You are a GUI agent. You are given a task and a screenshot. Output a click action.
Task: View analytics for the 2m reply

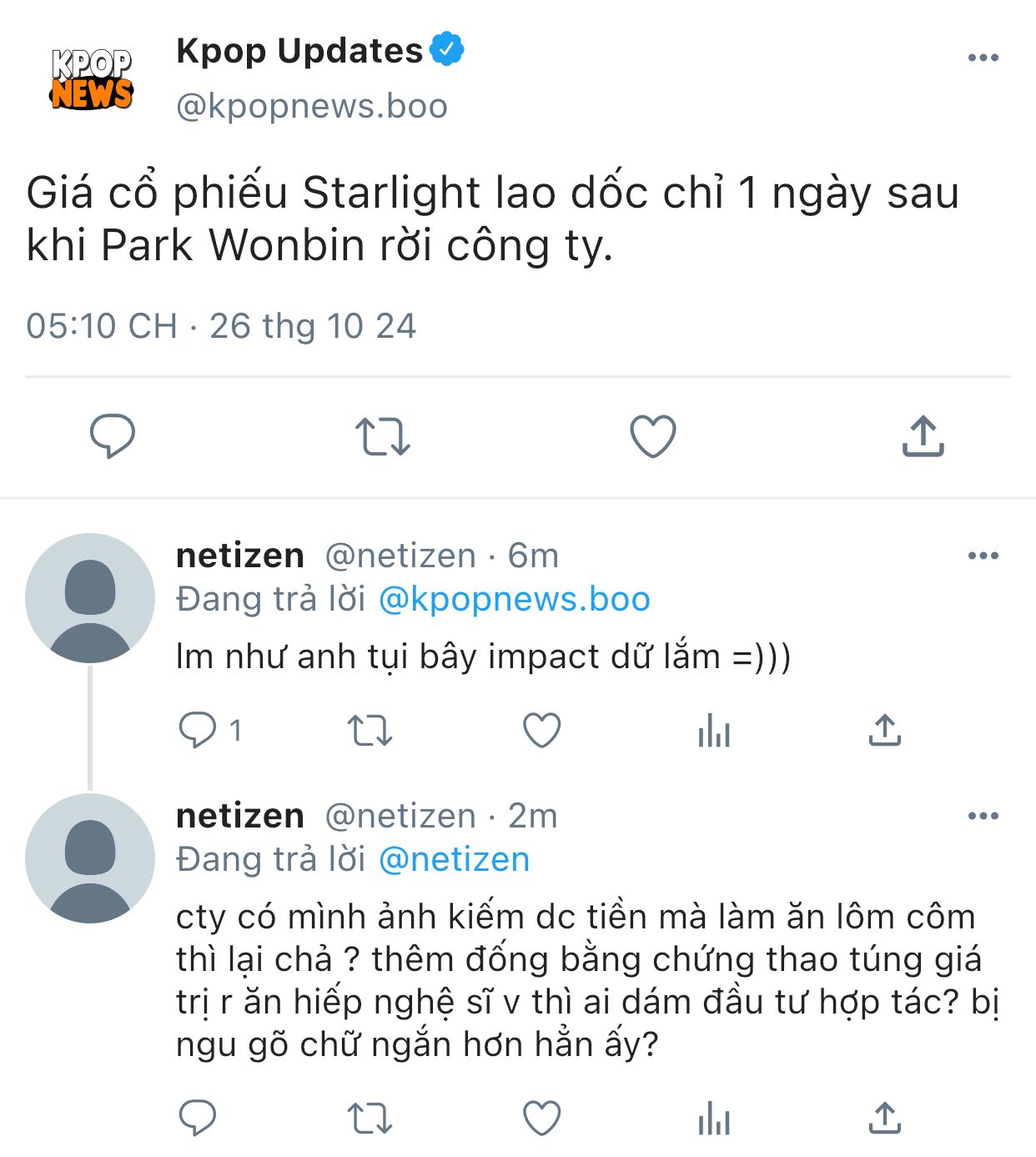[x=714, y=1119]
